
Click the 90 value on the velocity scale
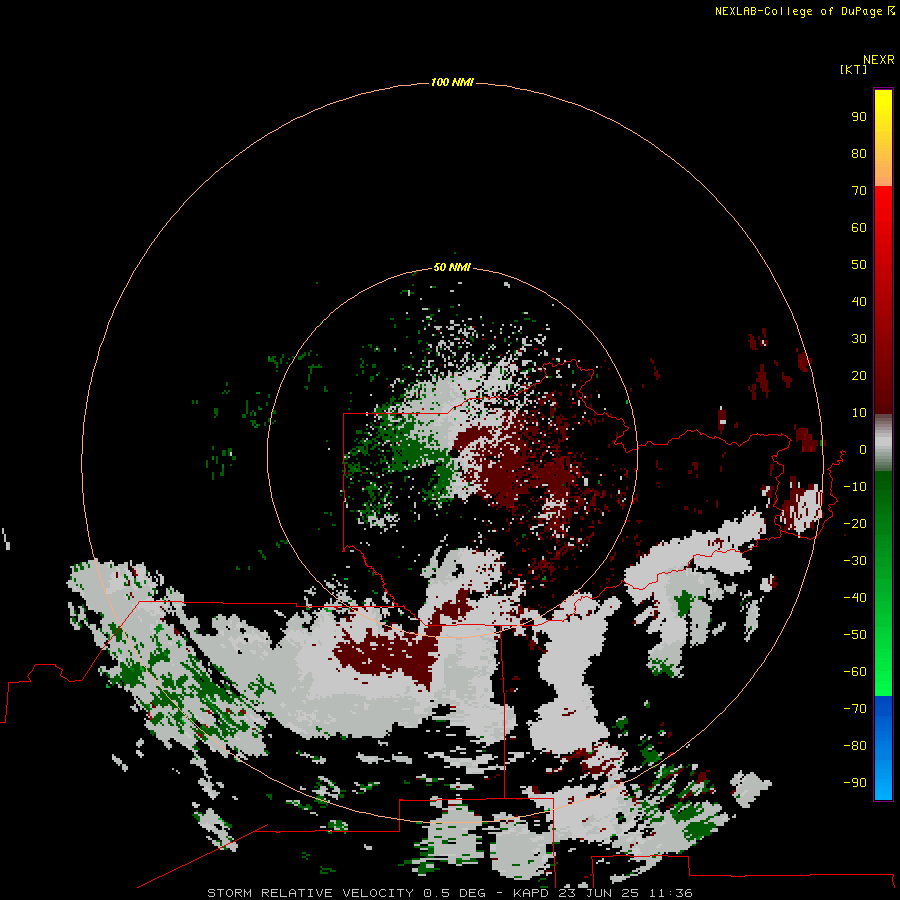click(x=859, y=117)
